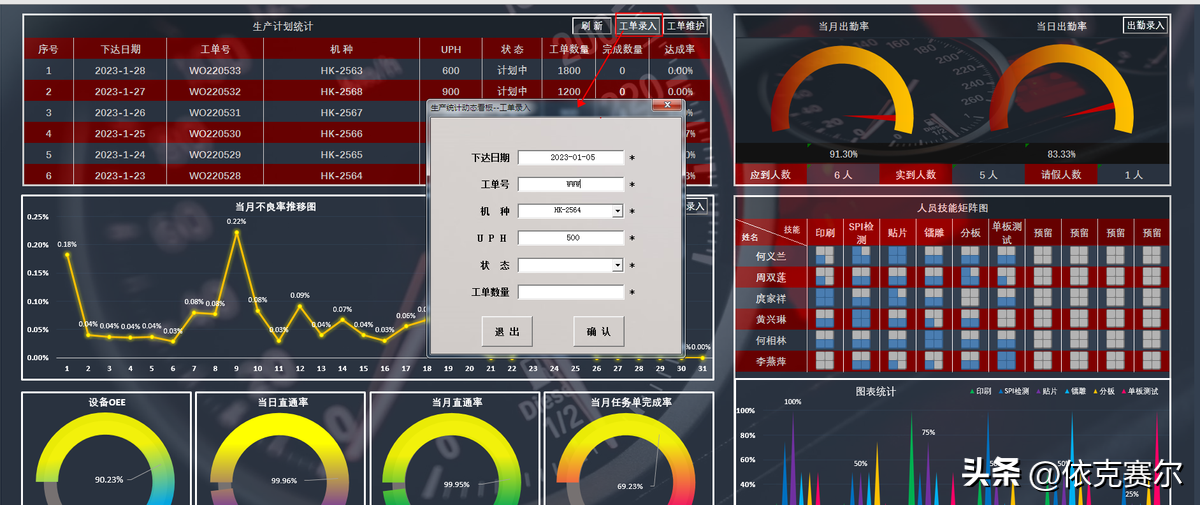Image resolution: width=1200 pixels, height=505 pixels.
Task: Click the 请假人数 value 1人
Action: [1133, 174]
